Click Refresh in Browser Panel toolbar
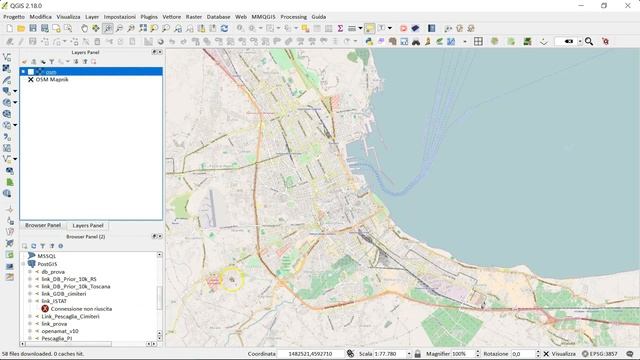This screenshot has height=360, width=640. pyautogui.click(x=33, y=246)
